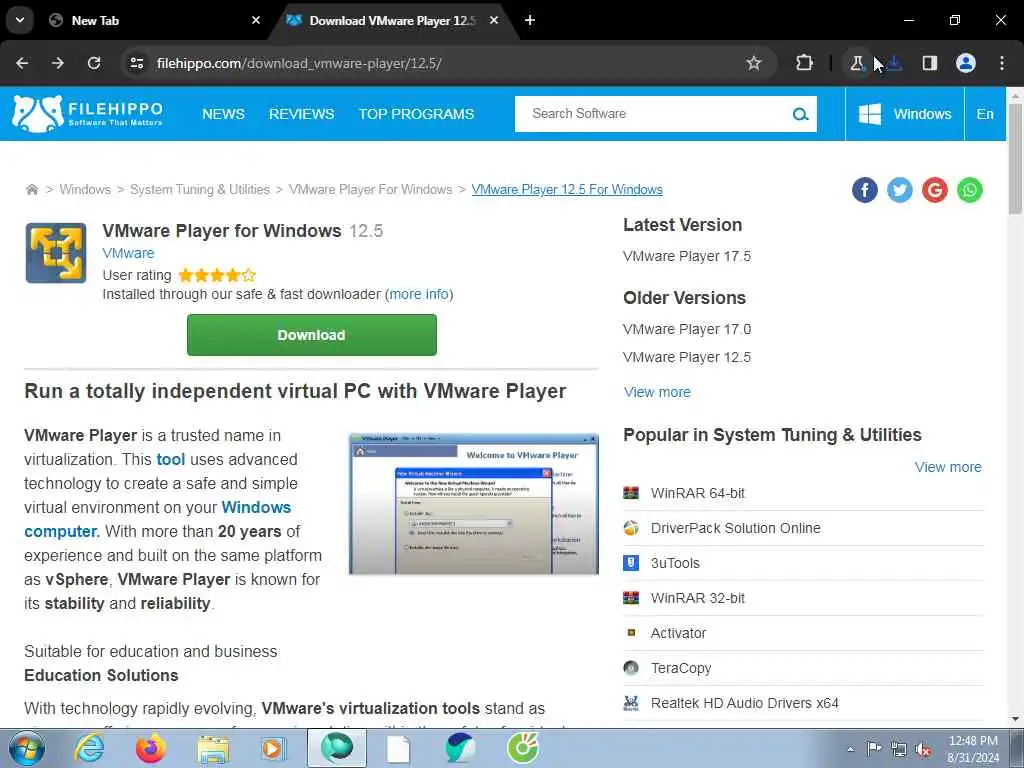Share via Google icon
This screenshot has width=1024, height=768.
coord(935,190)
